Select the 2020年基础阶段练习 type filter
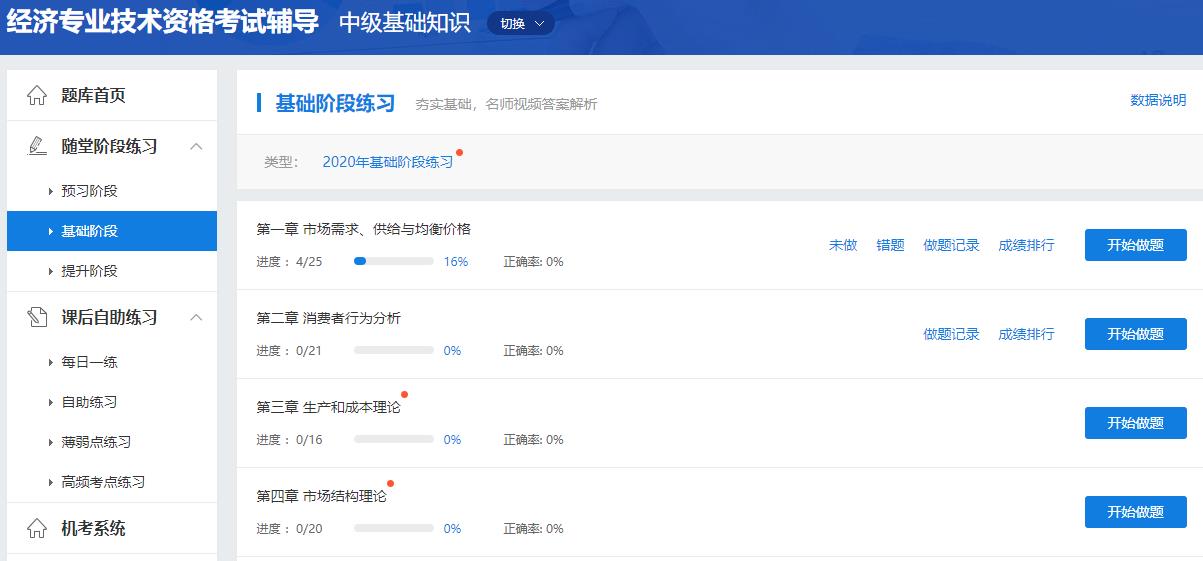The height and width of the screenshot is (561, 1203). pos(387,162)
